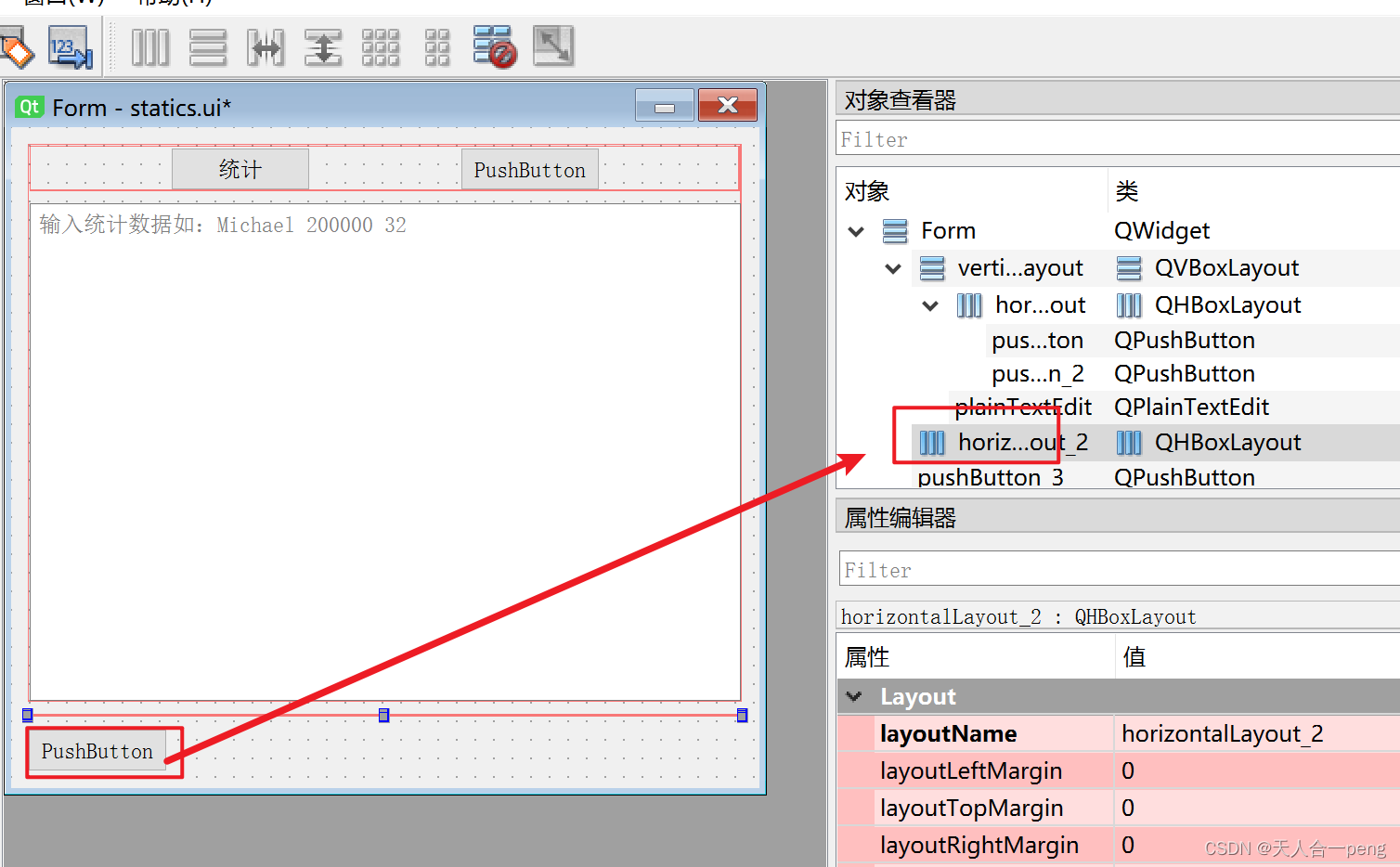
Task: Select pushButton_3 in the object tree
Action: [990, 476]
